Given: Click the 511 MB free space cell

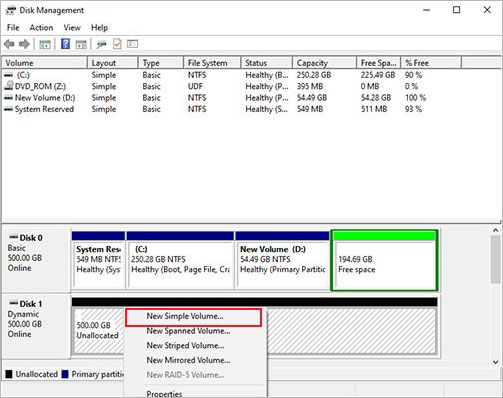Looking at the screenshot, I should point(374,109).
